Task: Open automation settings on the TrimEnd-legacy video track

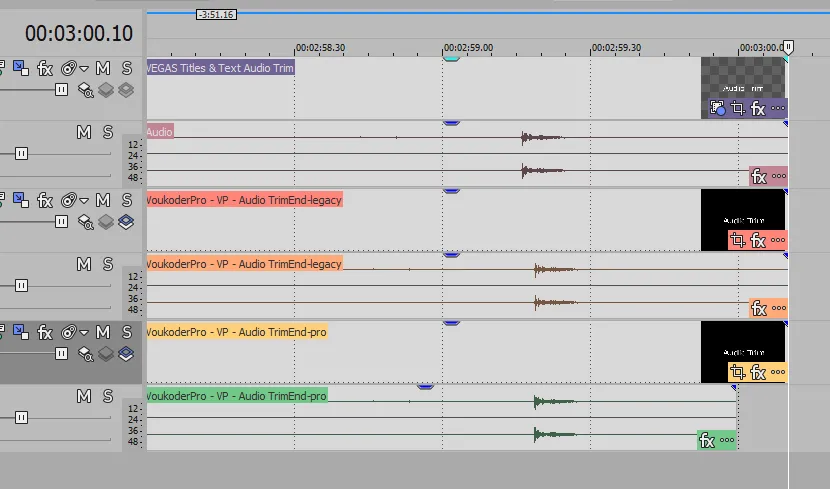Action: click(69, 201)
